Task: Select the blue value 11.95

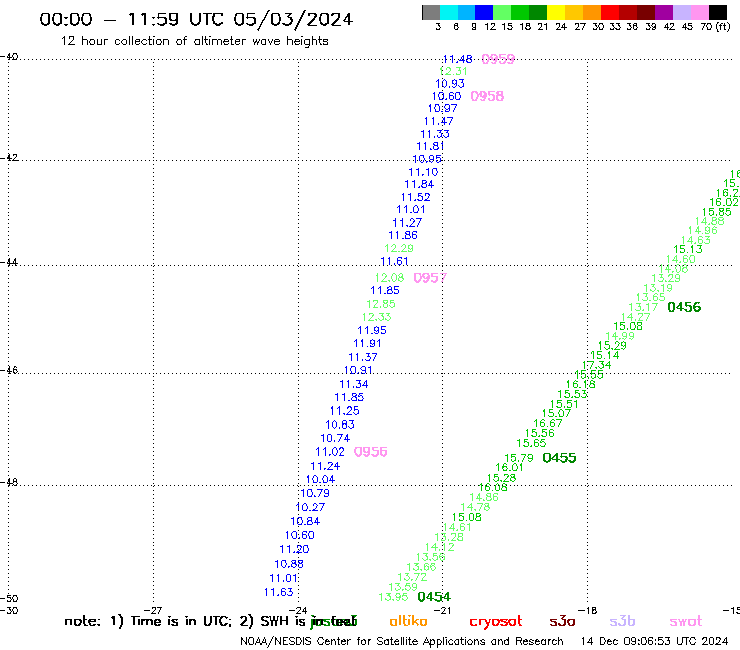Action: pyautogui.click(x=372, y=330)
